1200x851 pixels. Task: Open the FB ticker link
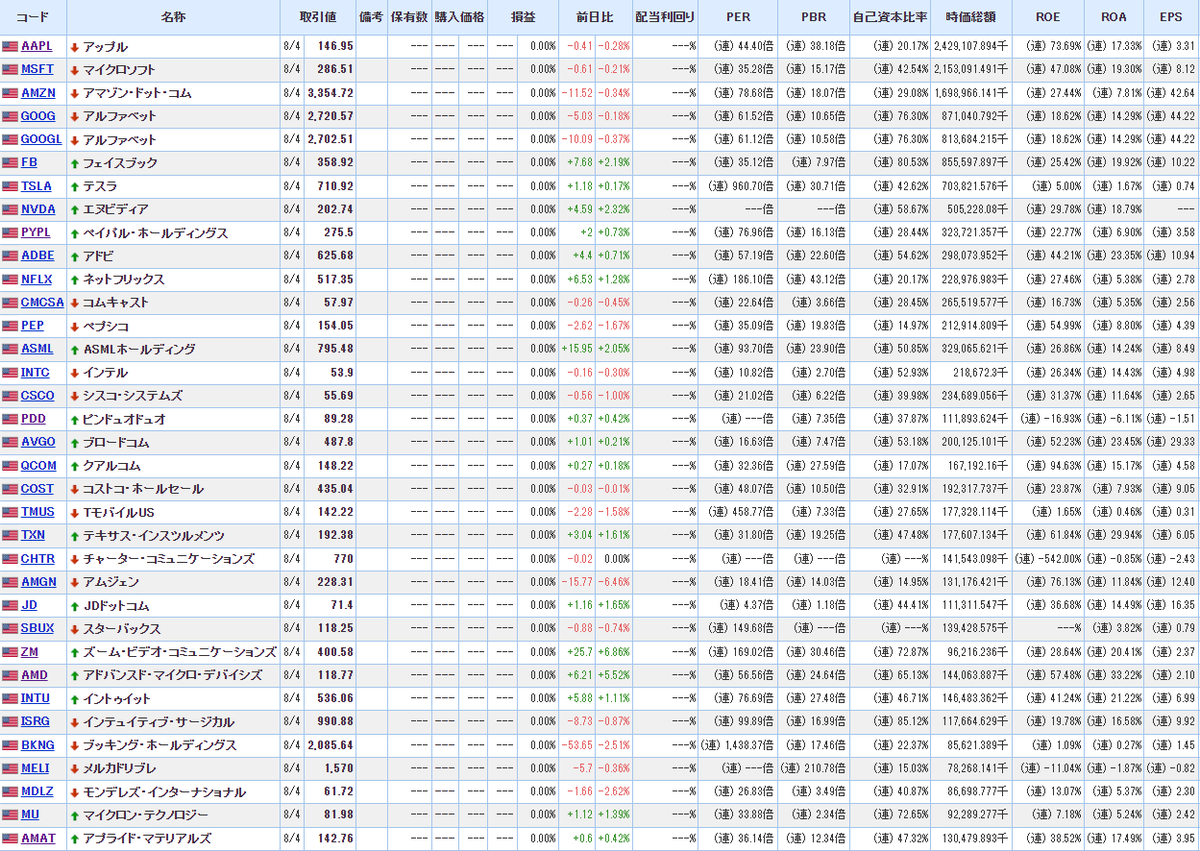(x=28, y=163)
